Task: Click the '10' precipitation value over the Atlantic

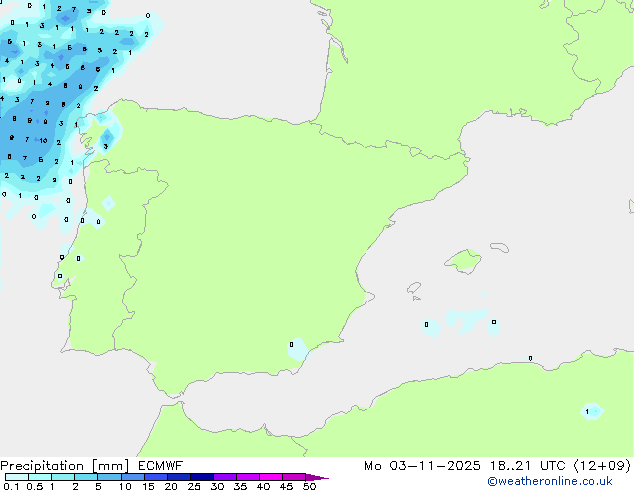Action: pyautogui.click(x=43, y=141)
